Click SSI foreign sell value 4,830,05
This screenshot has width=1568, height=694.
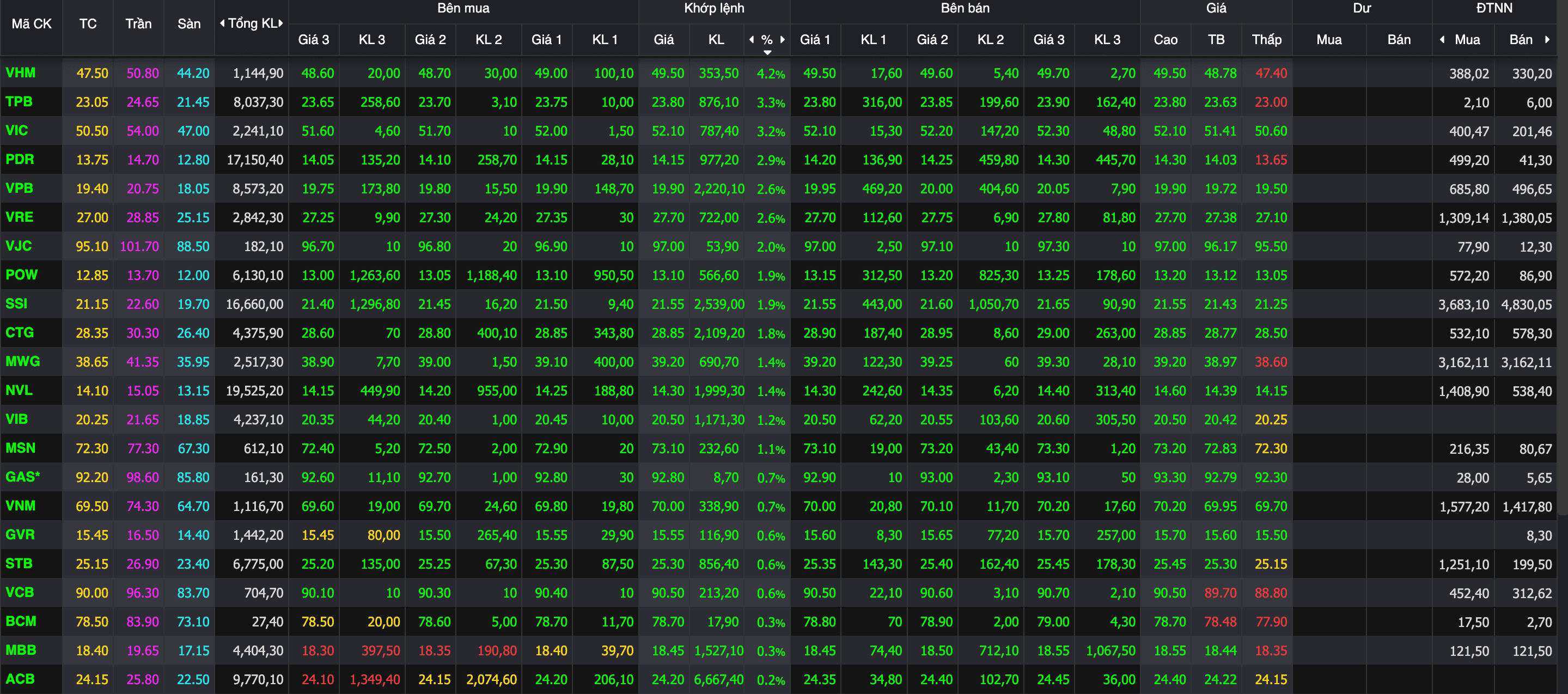click(x=1526, y=305)
